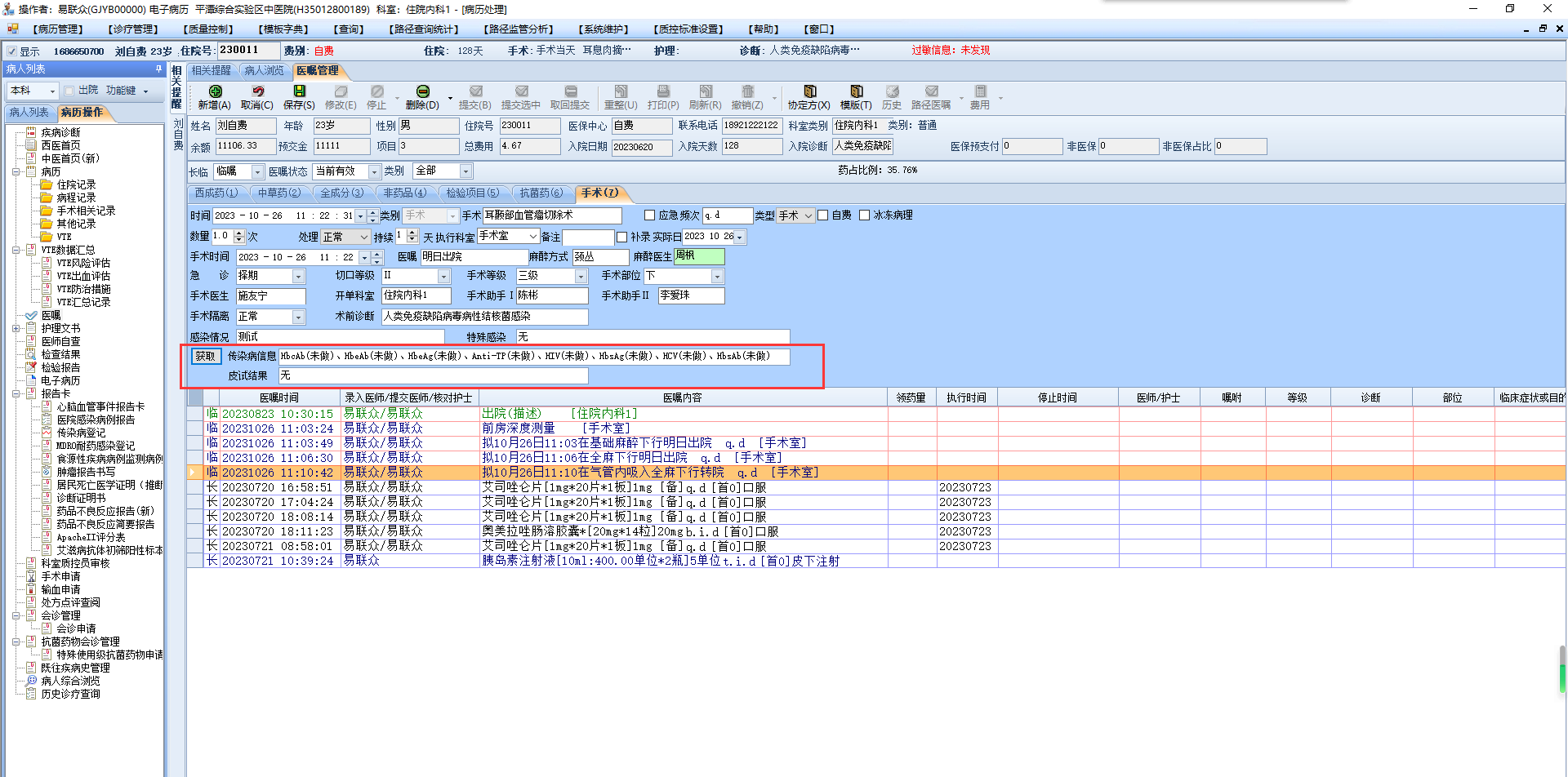Click the 删除(D) delete icon
This screenshot has height=777, width=1568.
click(422, 91)
